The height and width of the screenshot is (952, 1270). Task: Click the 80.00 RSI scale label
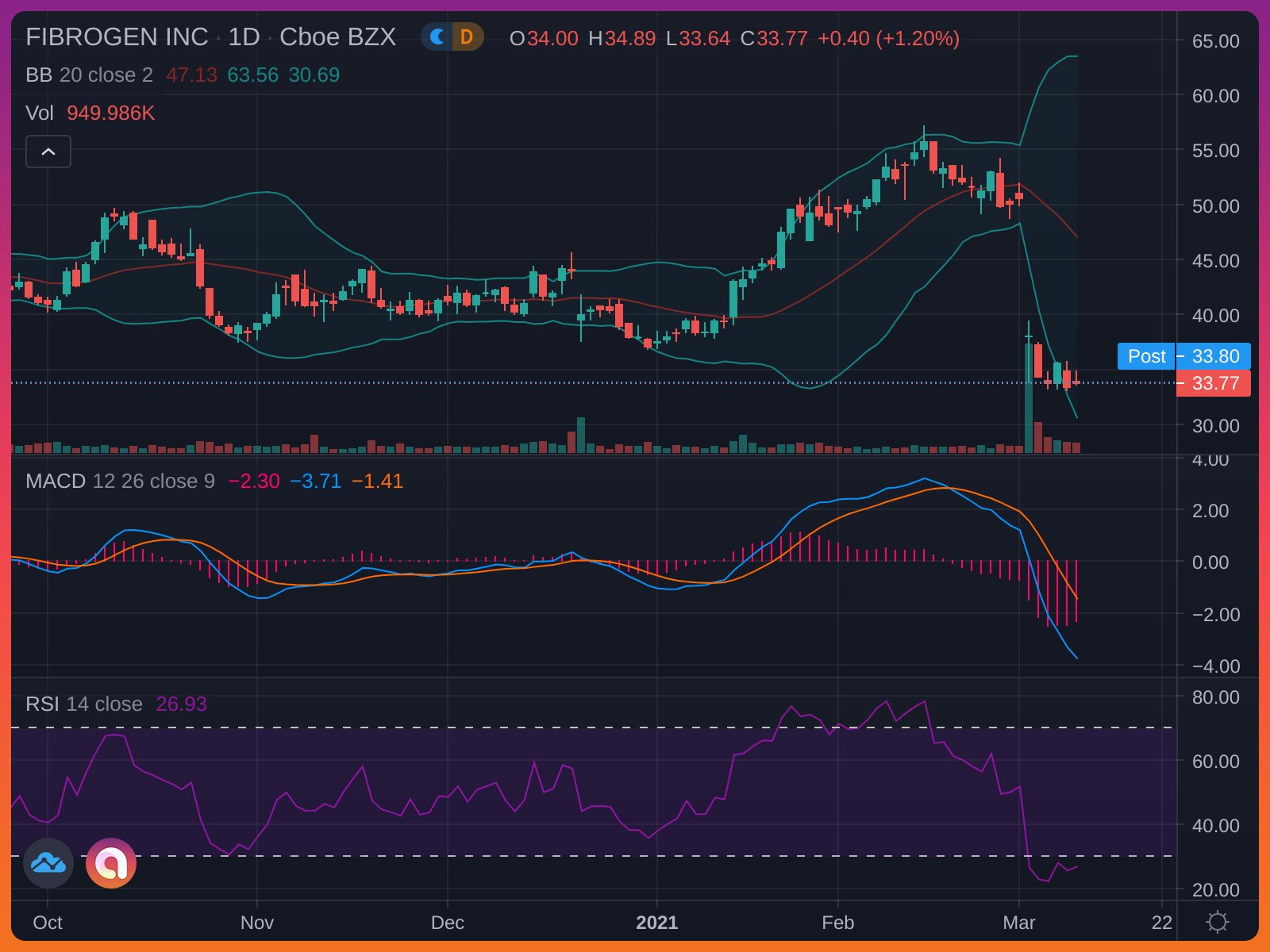pyautogui.click(x=1215, y=697)
